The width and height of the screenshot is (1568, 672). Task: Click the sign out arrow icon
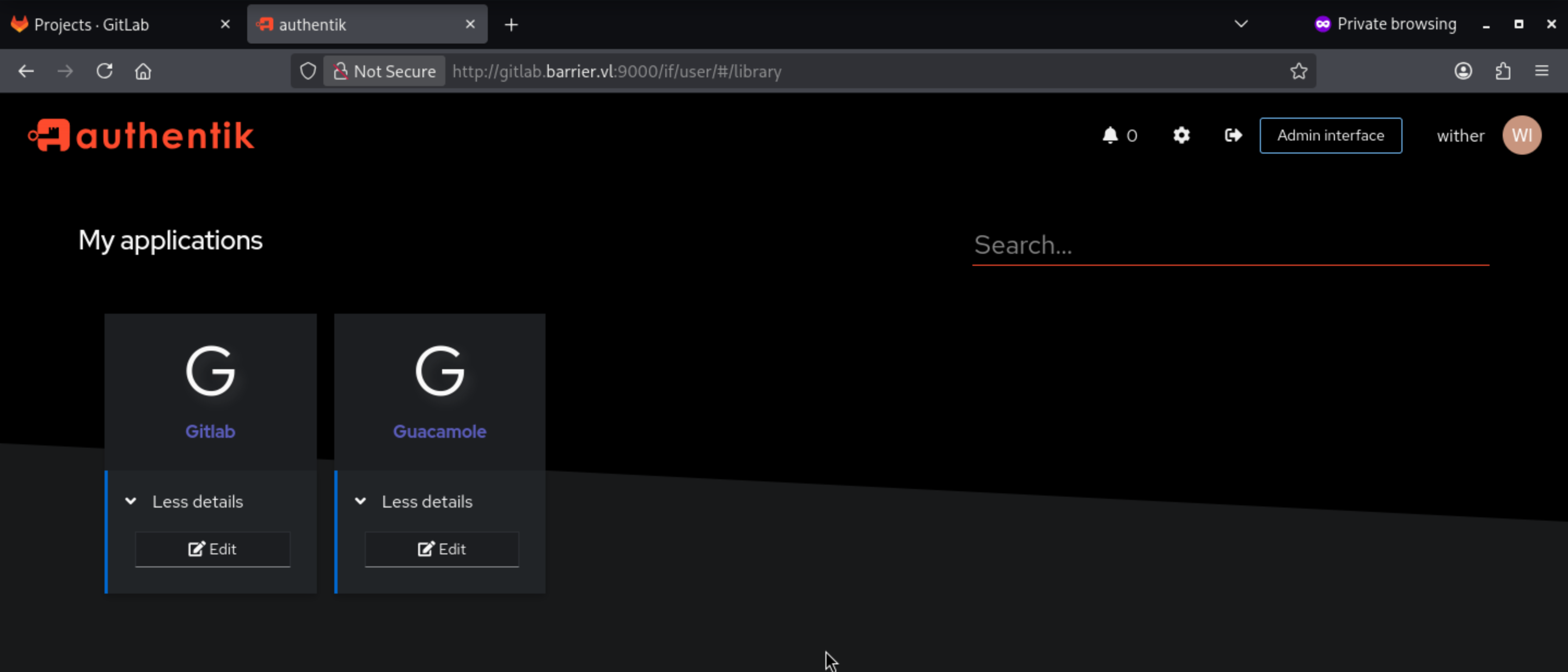pyautogui.click(x=1233, y=135)
